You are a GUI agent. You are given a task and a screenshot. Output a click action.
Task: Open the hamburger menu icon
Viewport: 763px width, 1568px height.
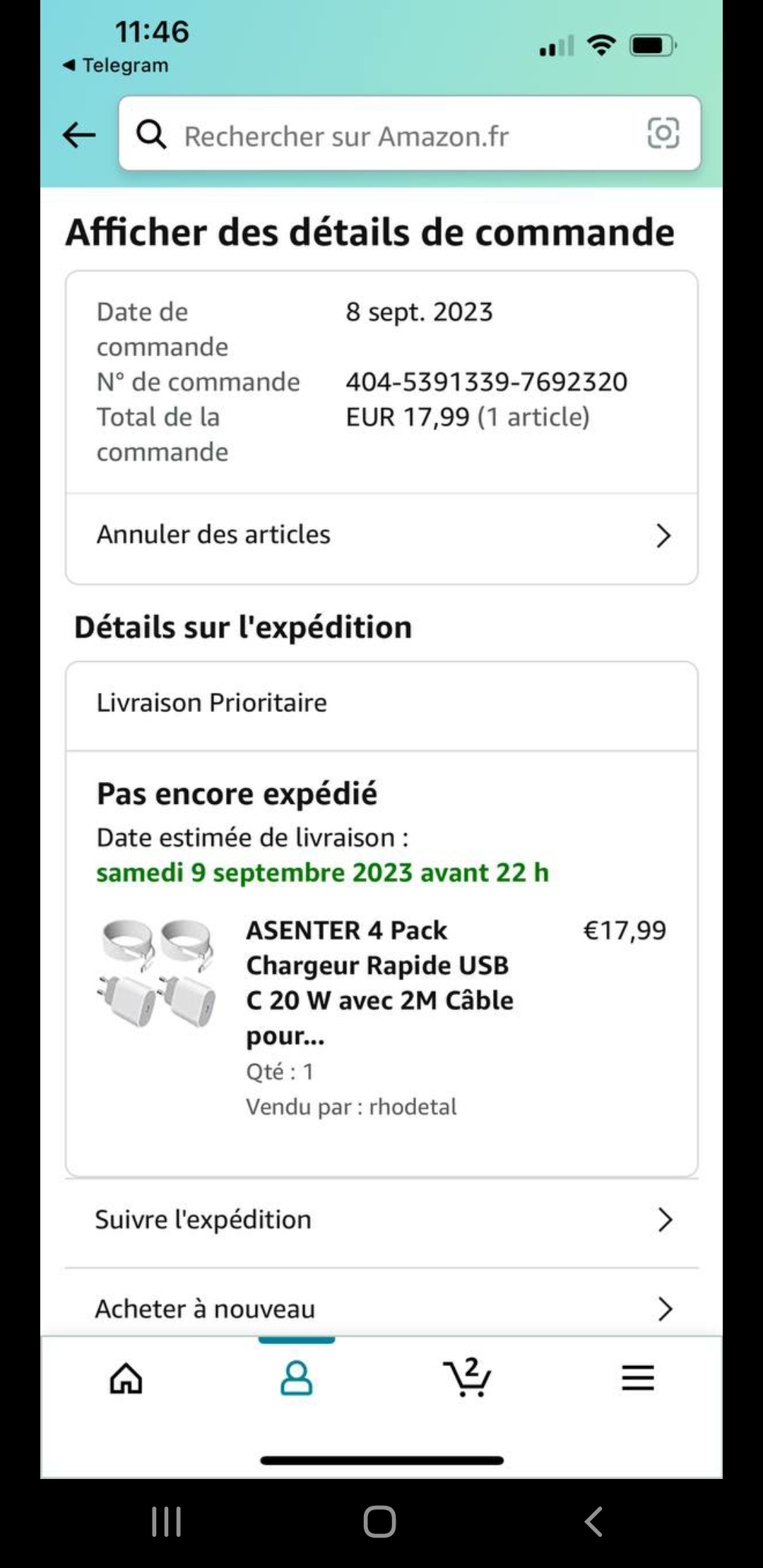tap(637, 1378)
